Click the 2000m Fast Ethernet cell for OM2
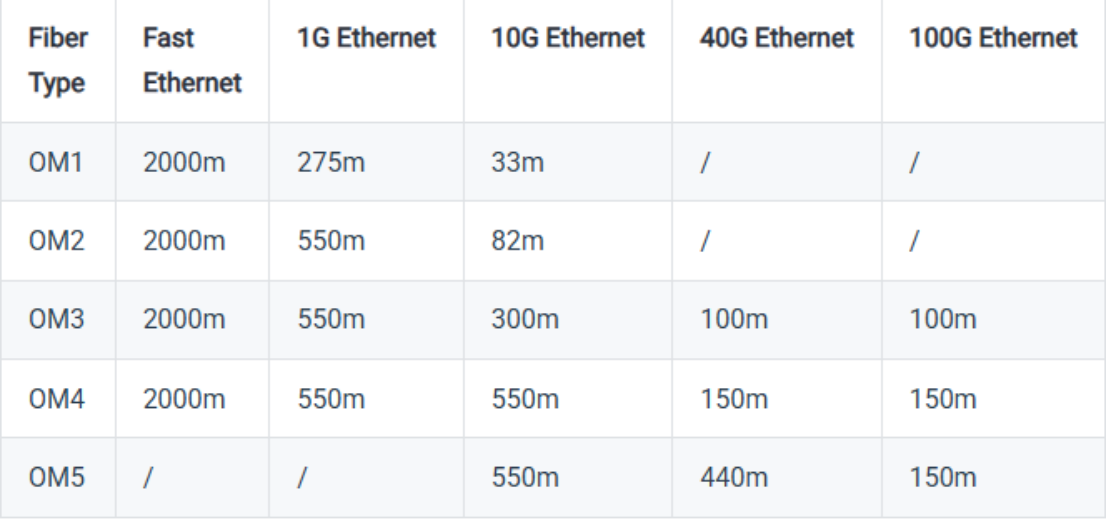The height and width of the screenshot is (520, 1107). click(184, 241)
